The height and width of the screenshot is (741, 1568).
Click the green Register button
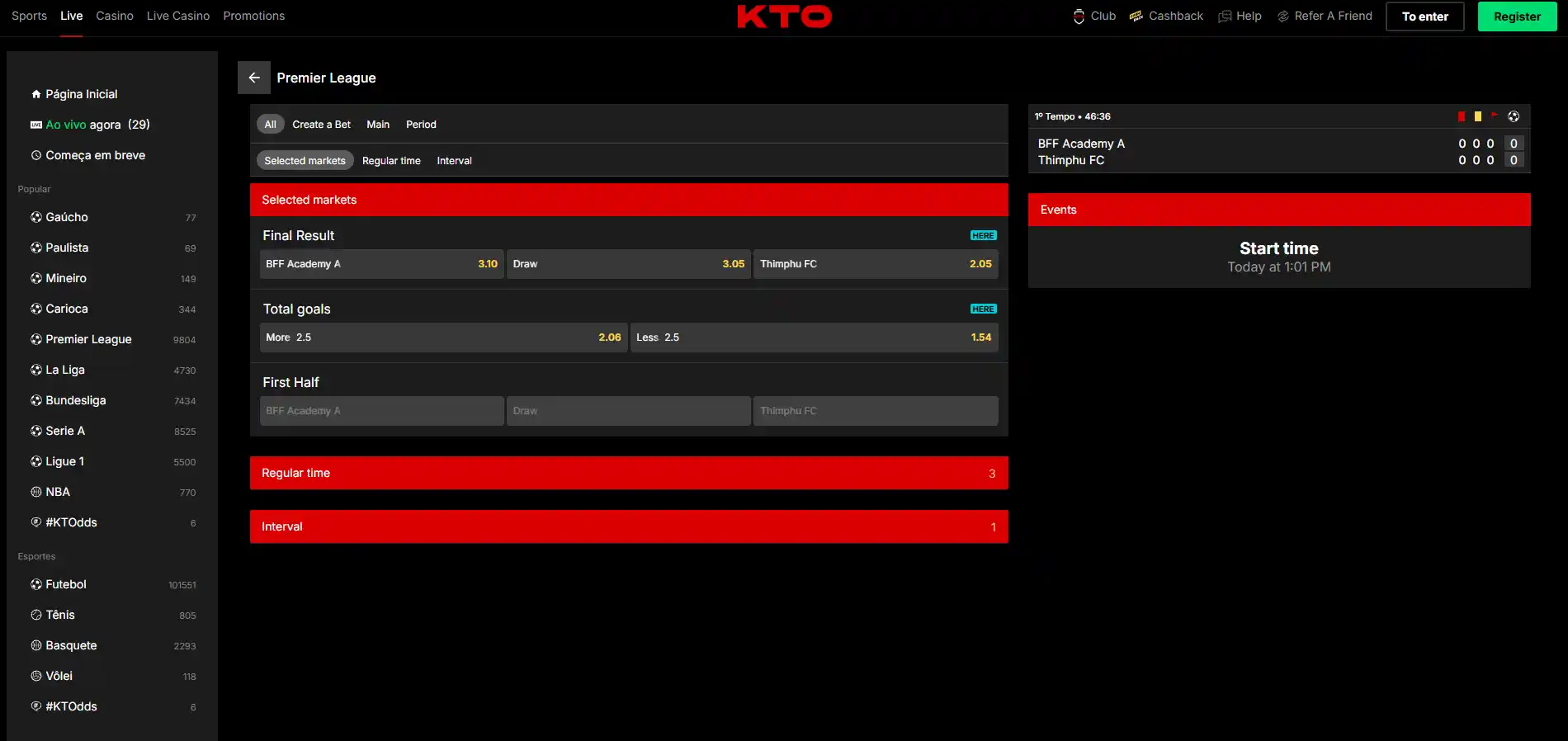coord(1517,17)
